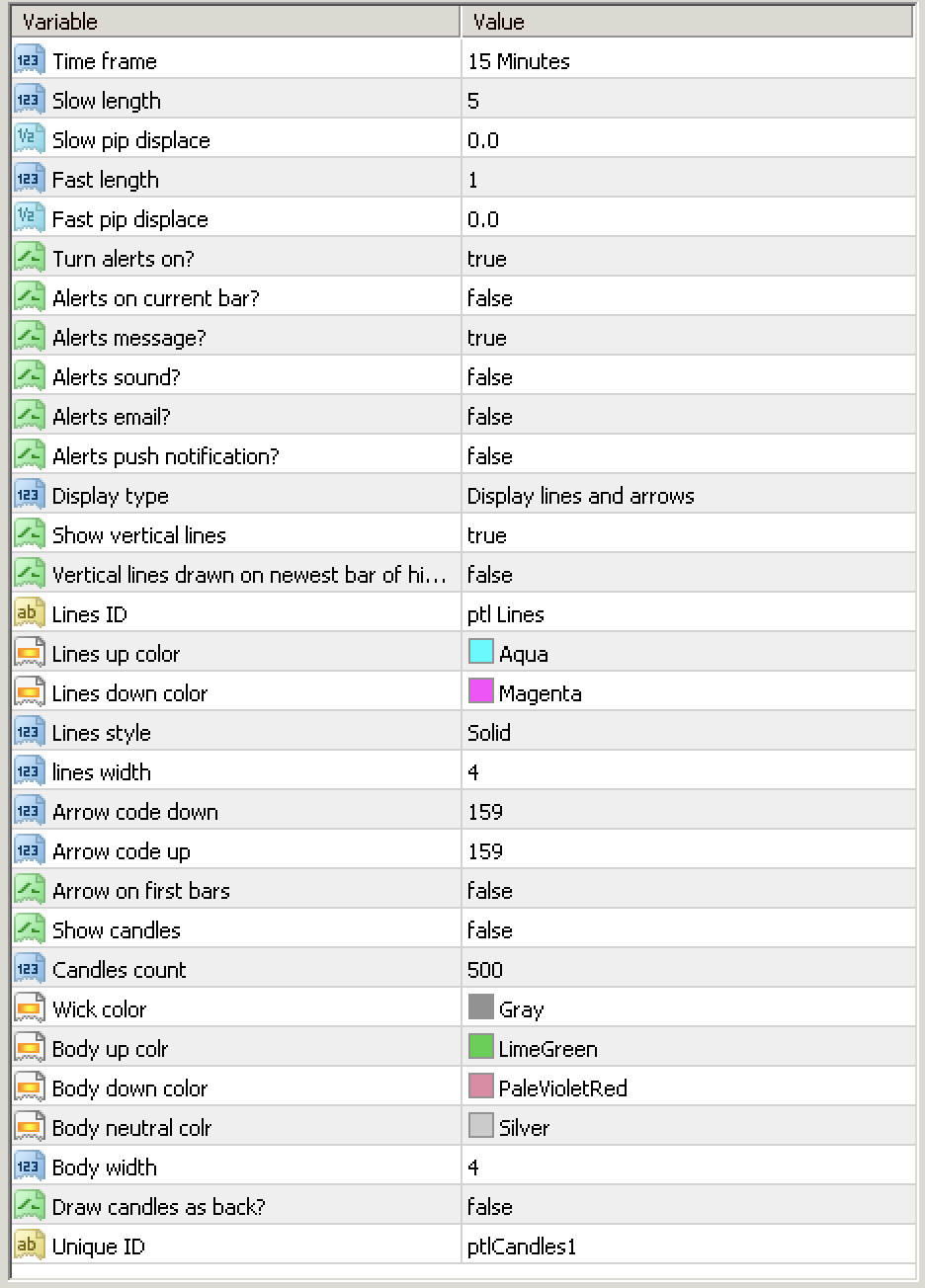Open the Display type value dropdown
The image size is (925, 1288).
coord(581,496)
